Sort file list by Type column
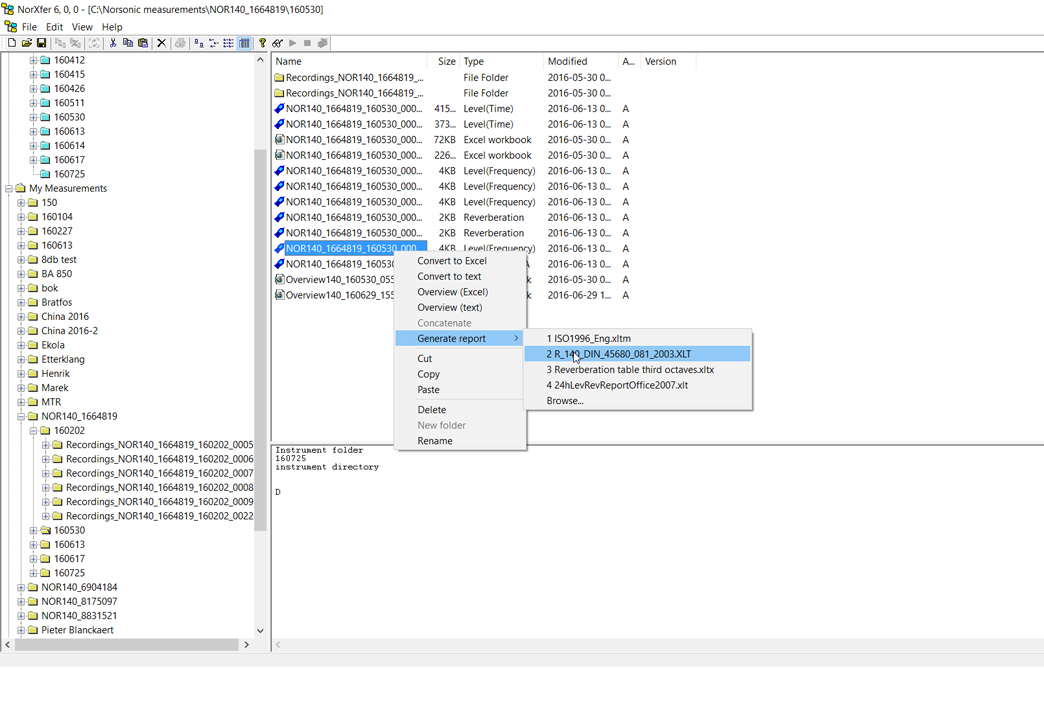The image size is (1044, 719). pos(501,61)
